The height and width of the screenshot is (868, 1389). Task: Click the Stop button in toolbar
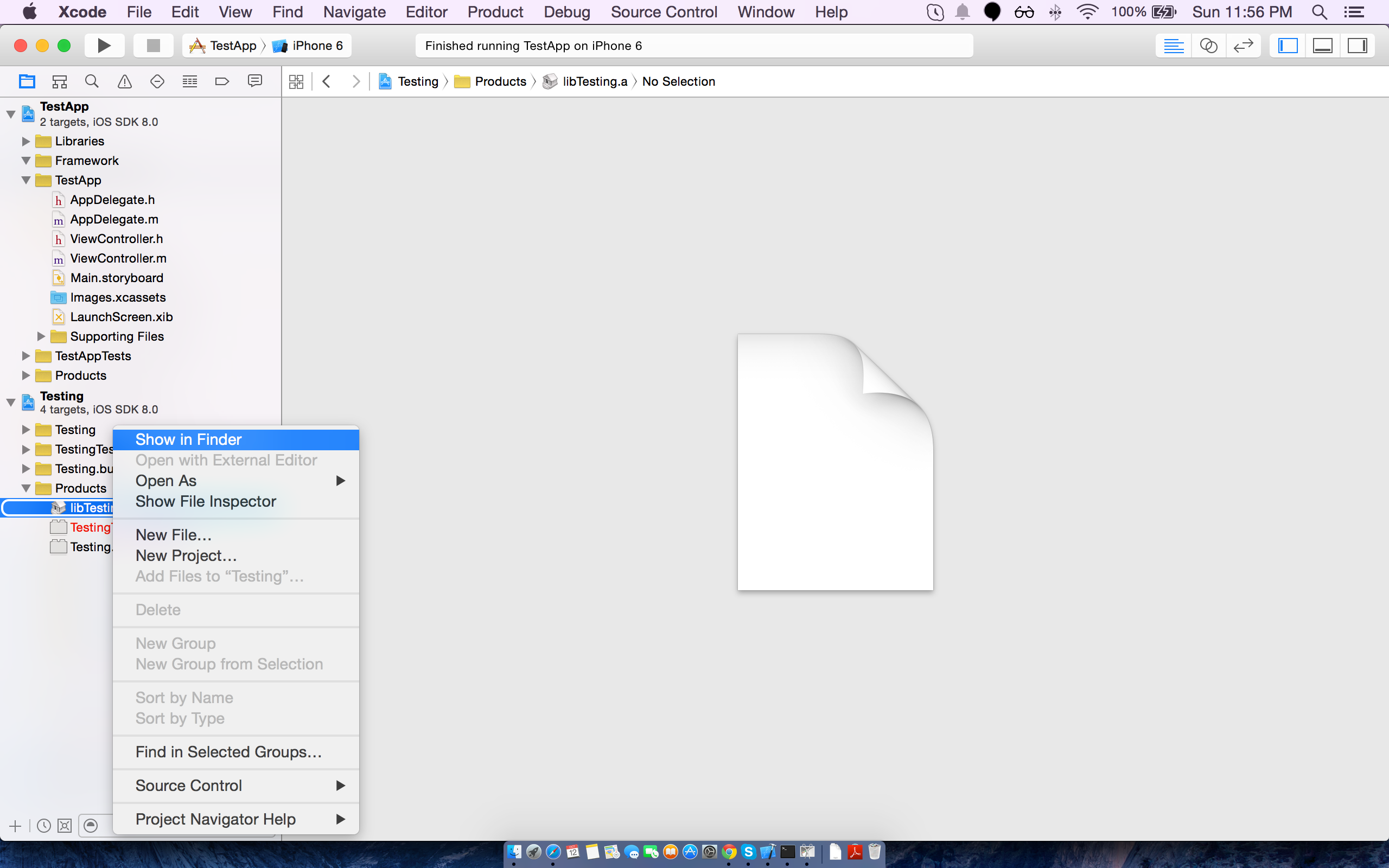click(x=153, y=46)
